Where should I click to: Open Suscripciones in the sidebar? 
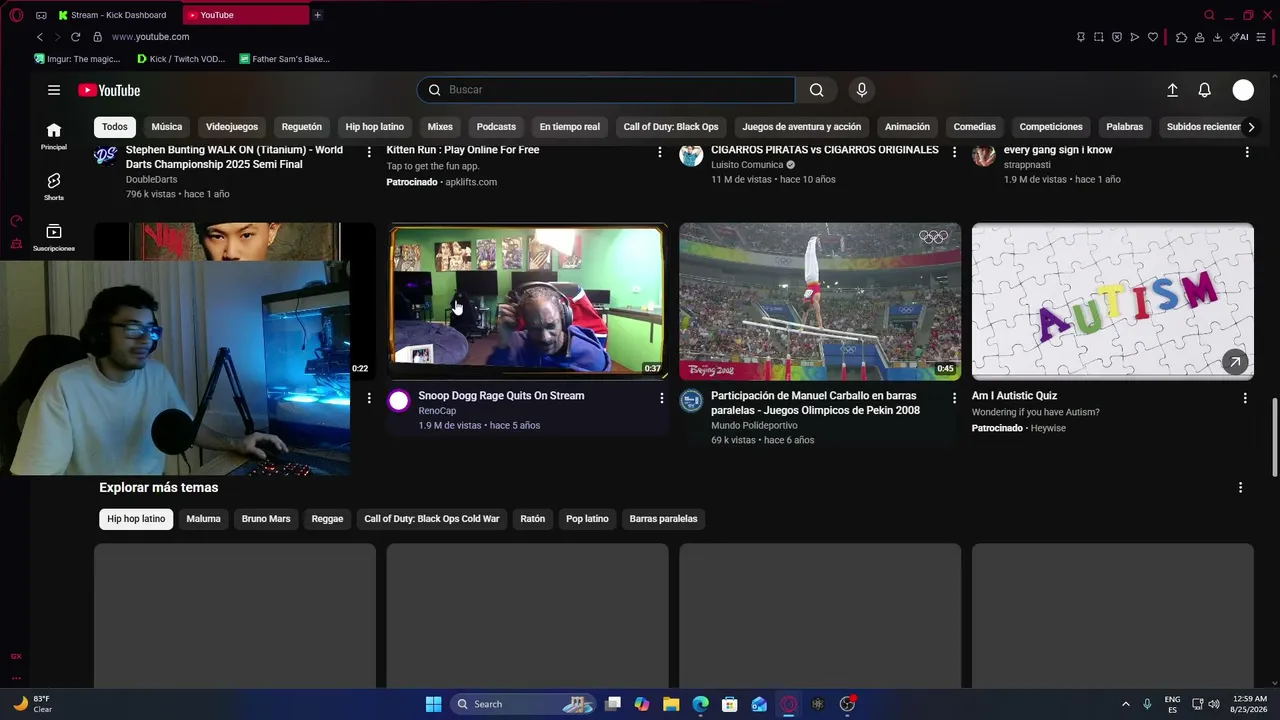coord(54,237)
